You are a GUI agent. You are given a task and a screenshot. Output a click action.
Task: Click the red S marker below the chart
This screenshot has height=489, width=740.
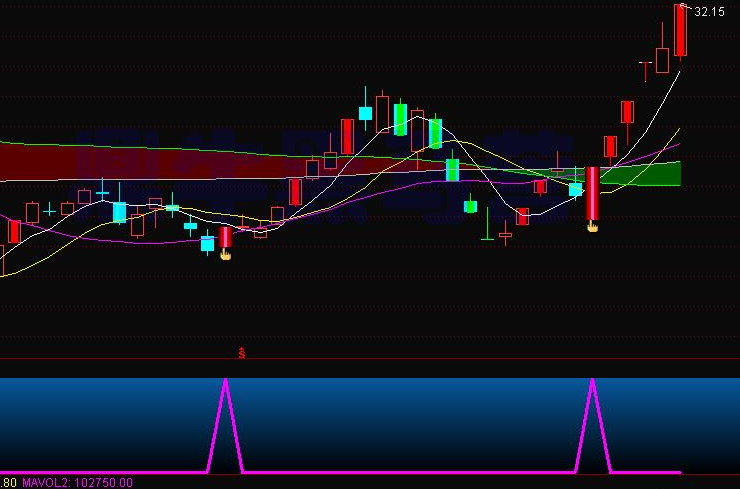click(242, 353)
